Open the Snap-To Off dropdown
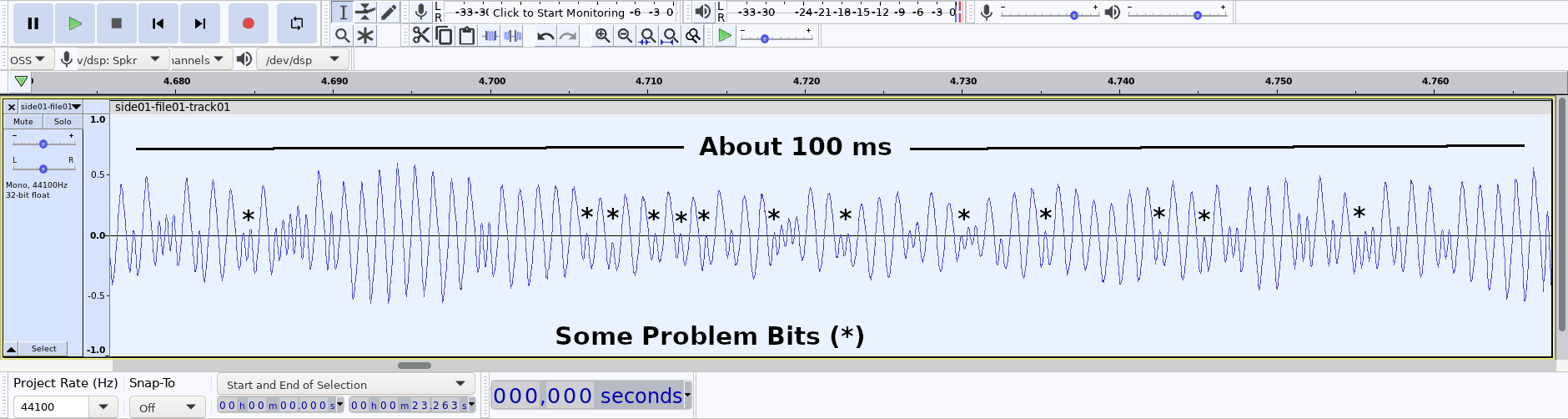The image size is (1568, 419). (167, 407)
